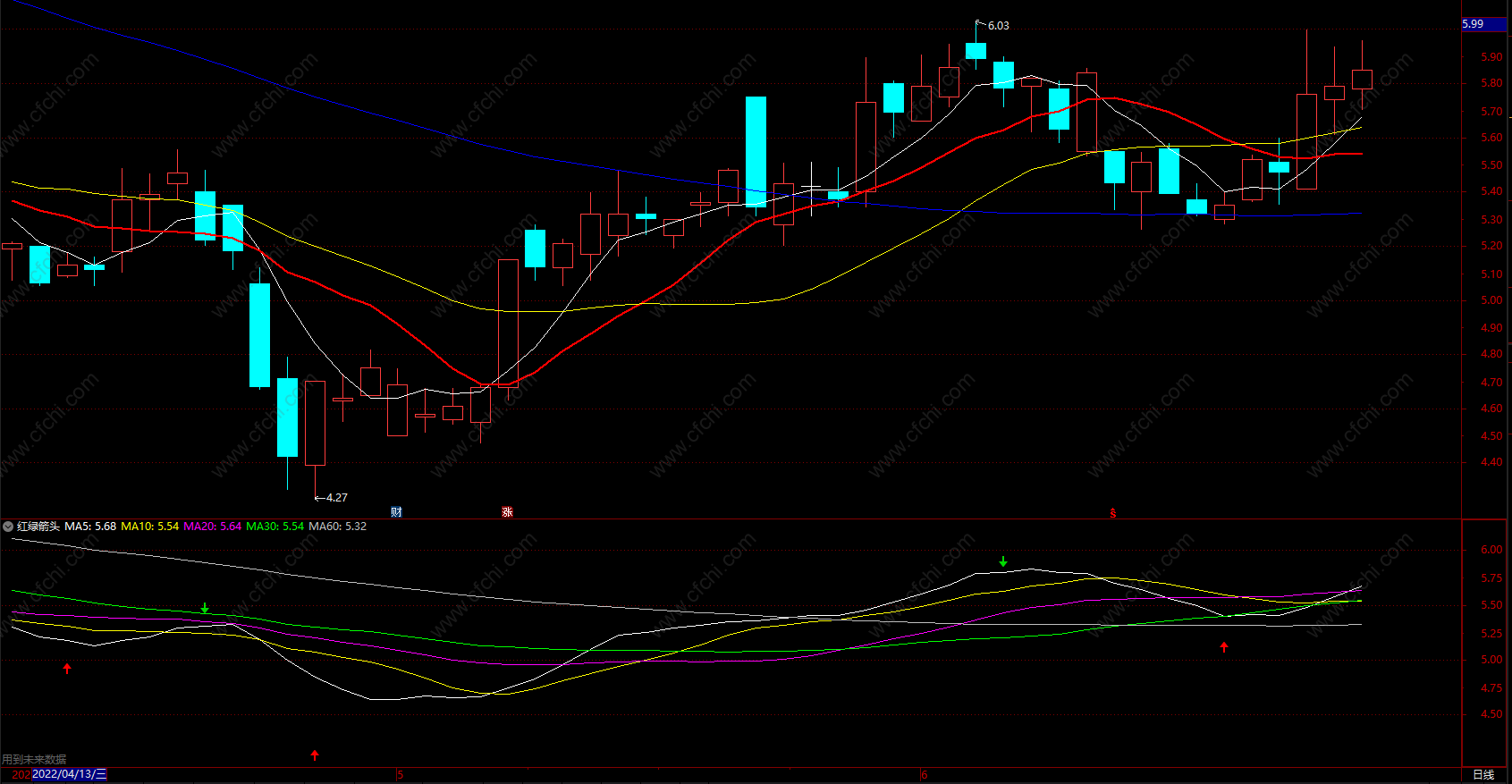Viewport: 1512px width, 784px height.
Task: Click the 日线 period switch label
Action: 1483,775
